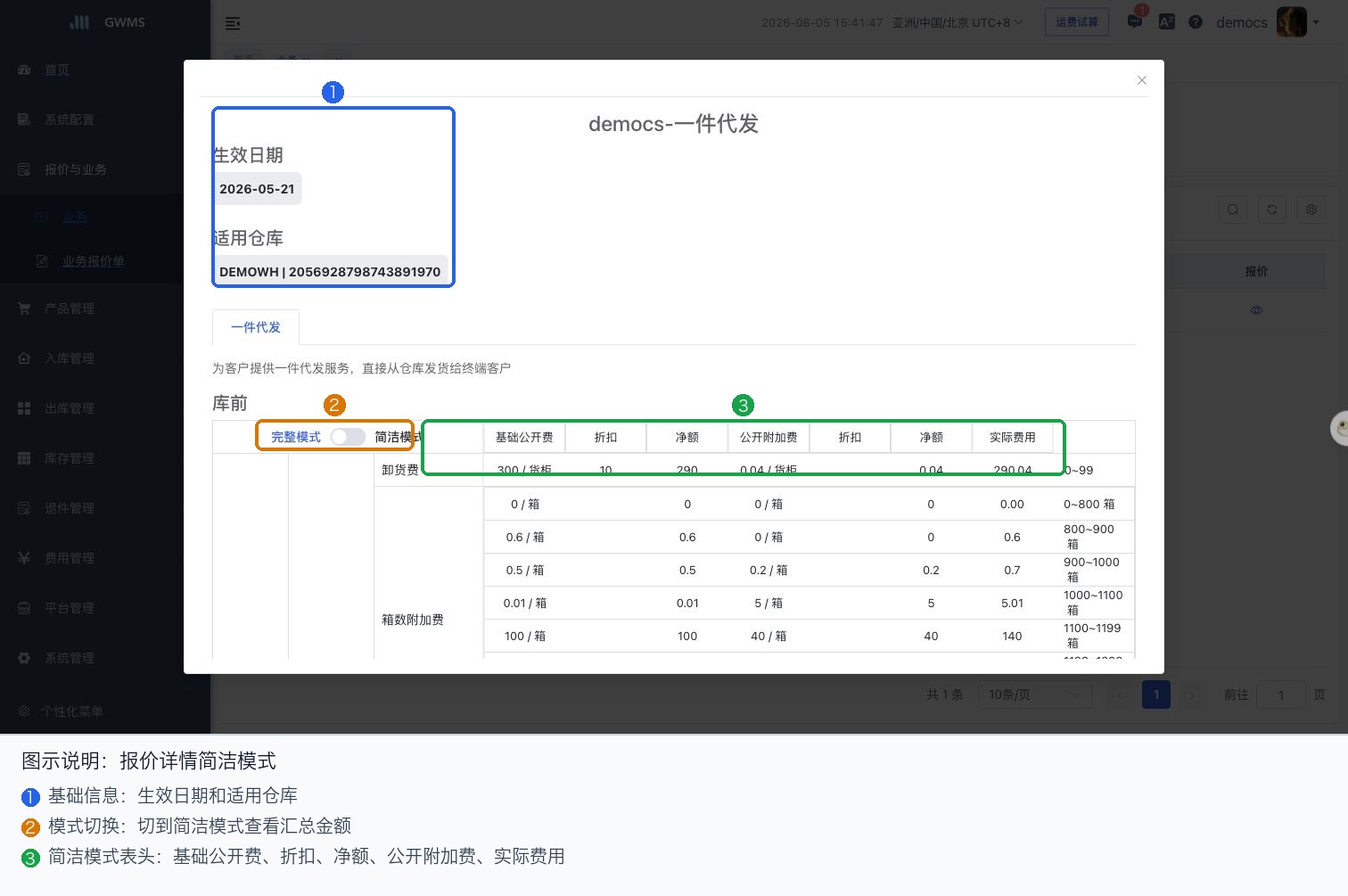1348x896 pixels.
Task: Click the 1000~1100 箱 range cell
Action: (1093, 603)
